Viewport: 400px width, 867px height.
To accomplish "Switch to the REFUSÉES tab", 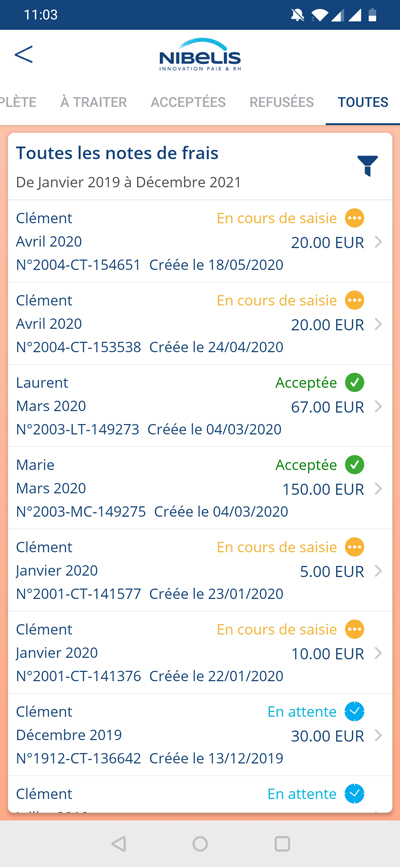I will (x=282, y=102).
